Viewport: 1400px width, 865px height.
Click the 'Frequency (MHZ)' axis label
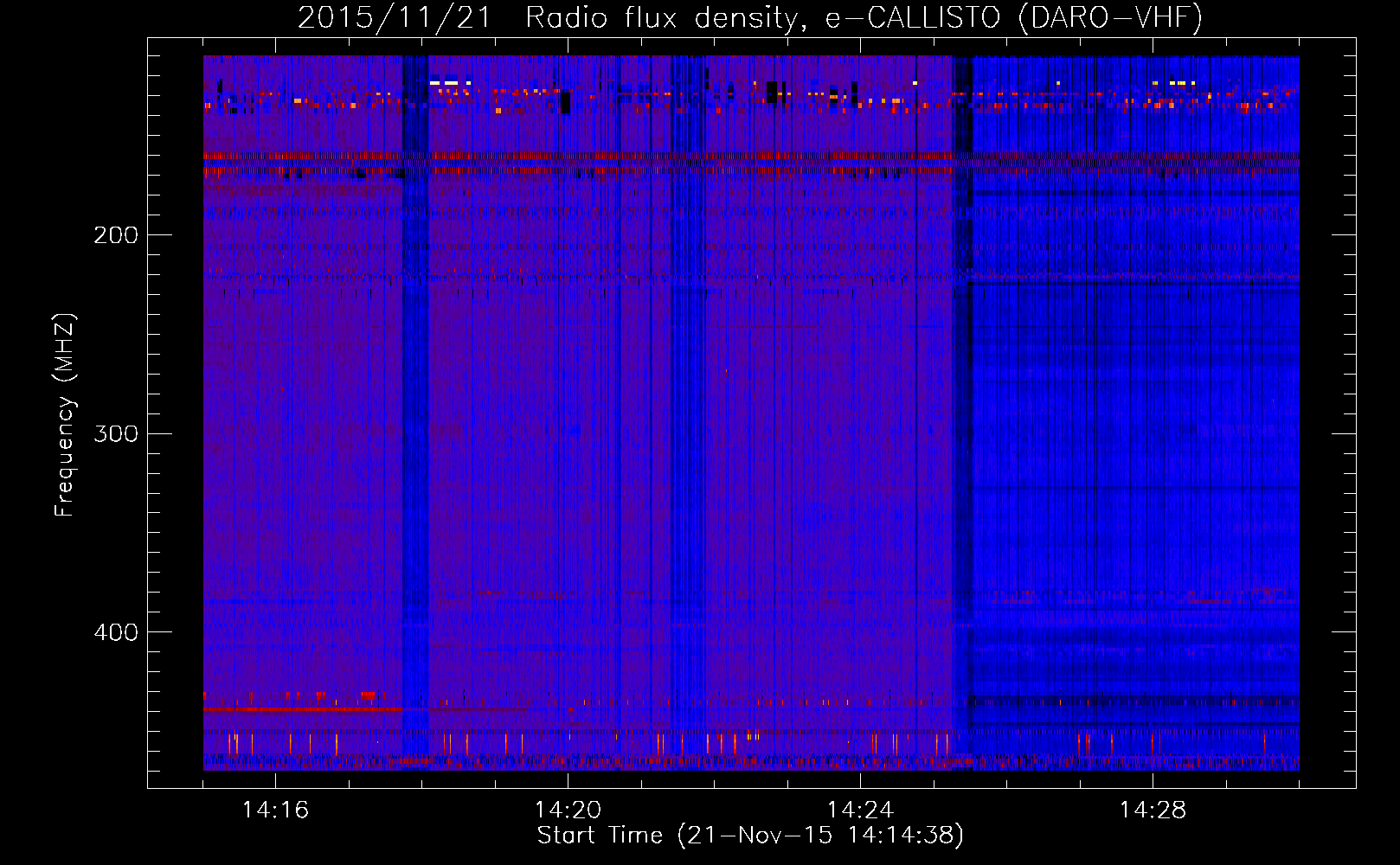point(65,415)
